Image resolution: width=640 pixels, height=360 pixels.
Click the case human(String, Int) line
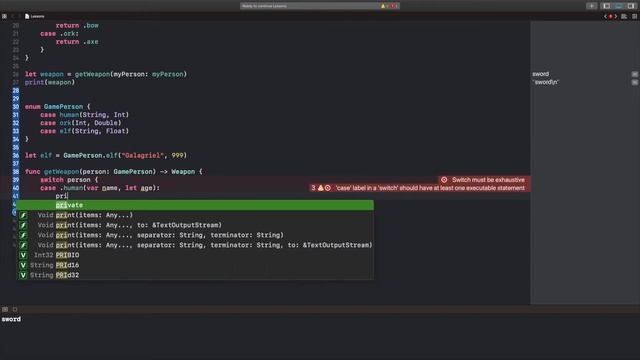(84, 115)
